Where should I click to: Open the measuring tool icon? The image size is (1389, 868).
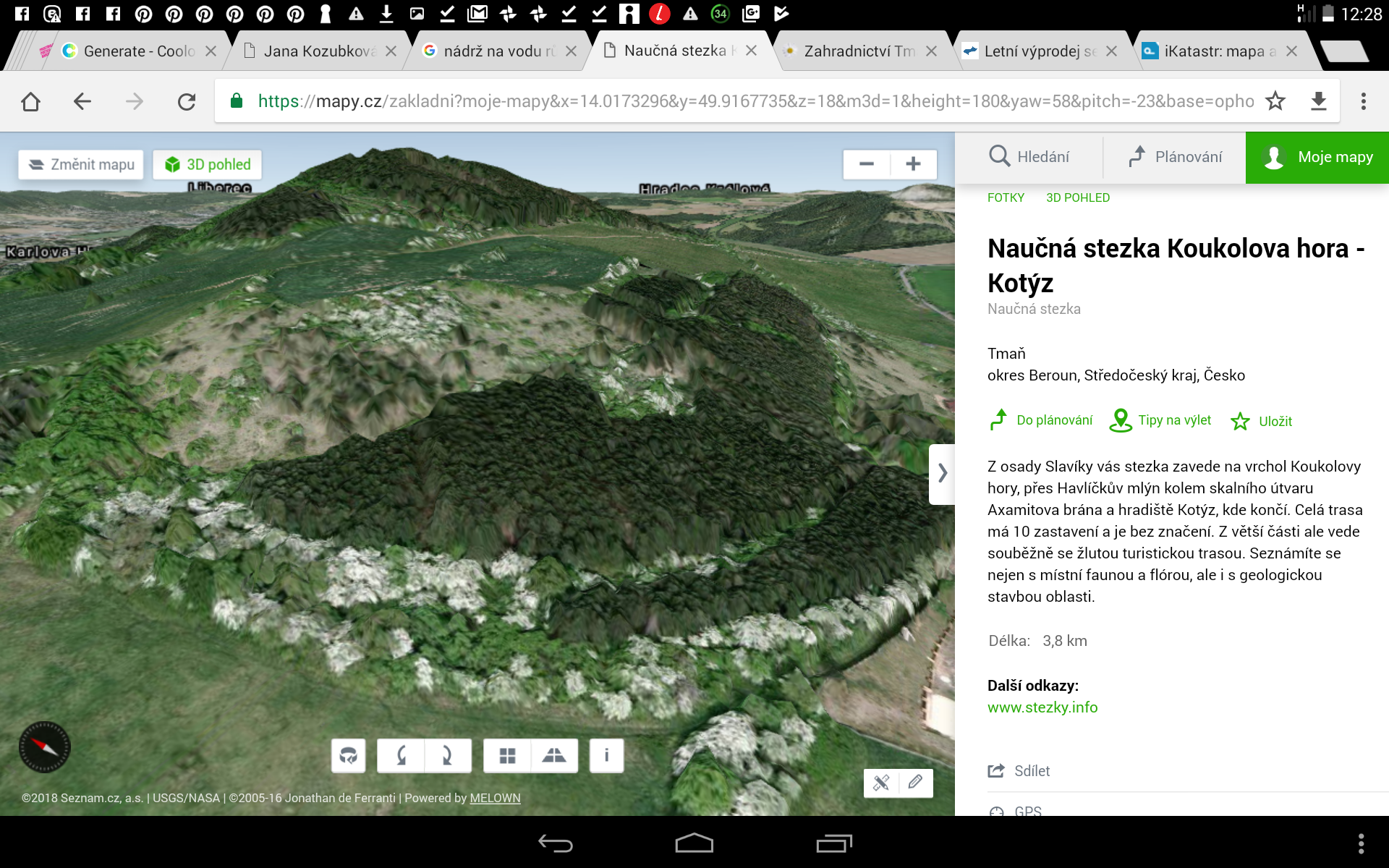pos(881,783)
